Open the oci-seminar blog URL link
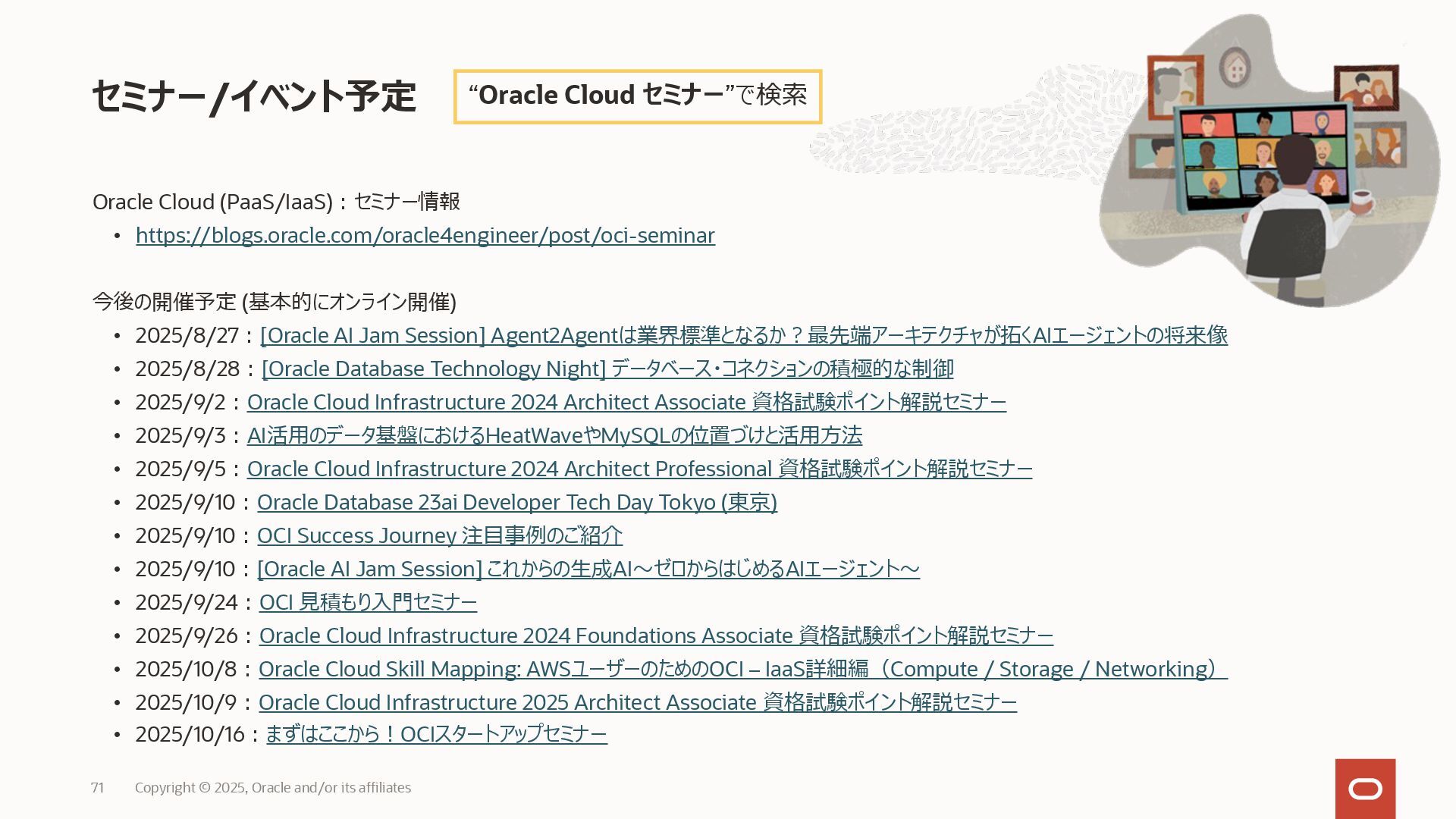Viewport: 1456px width, 819px height. point(425,236)
